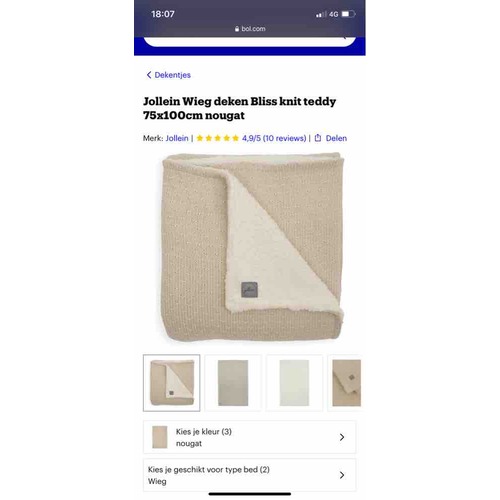The width and height of the screenshot is (500, 500).
Task: Tap the yellow star rating
Action: point(218,138)
